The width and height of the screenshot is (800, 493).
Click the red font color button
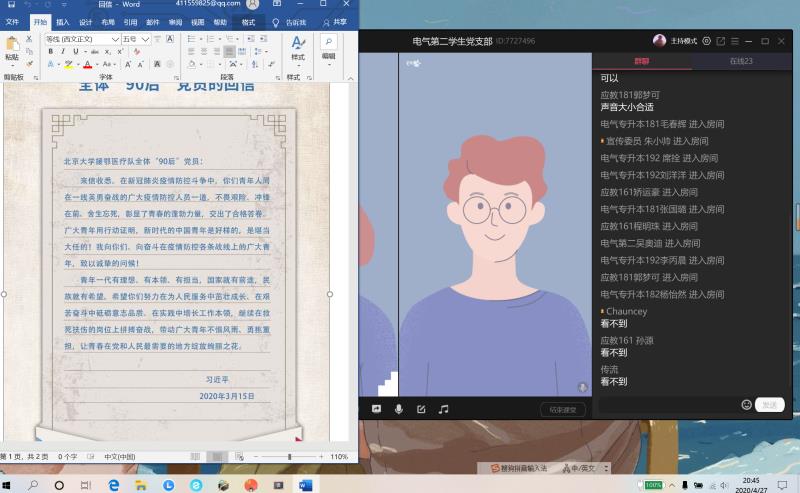(x=87, y=64)
